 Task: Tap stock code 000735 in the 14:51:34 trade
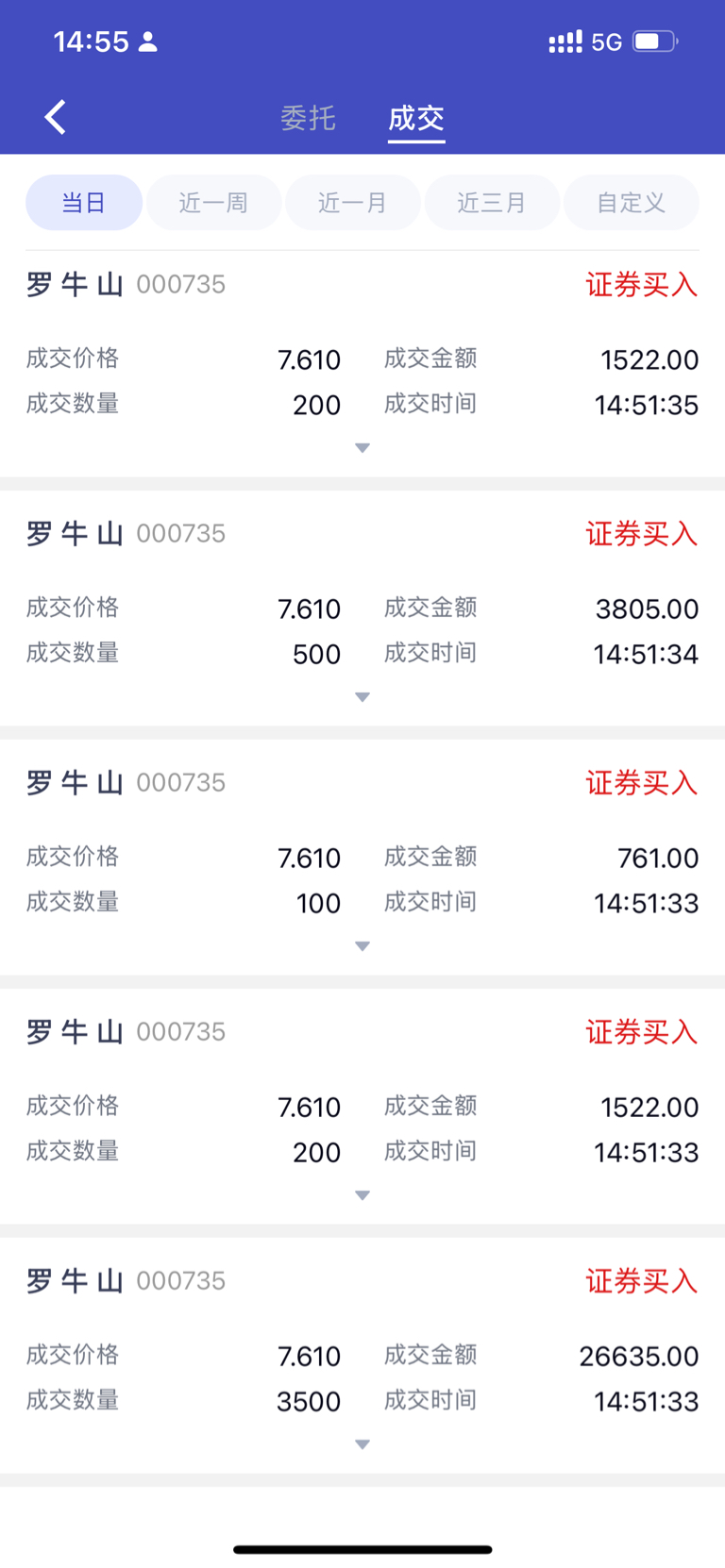tap(180, 534)
